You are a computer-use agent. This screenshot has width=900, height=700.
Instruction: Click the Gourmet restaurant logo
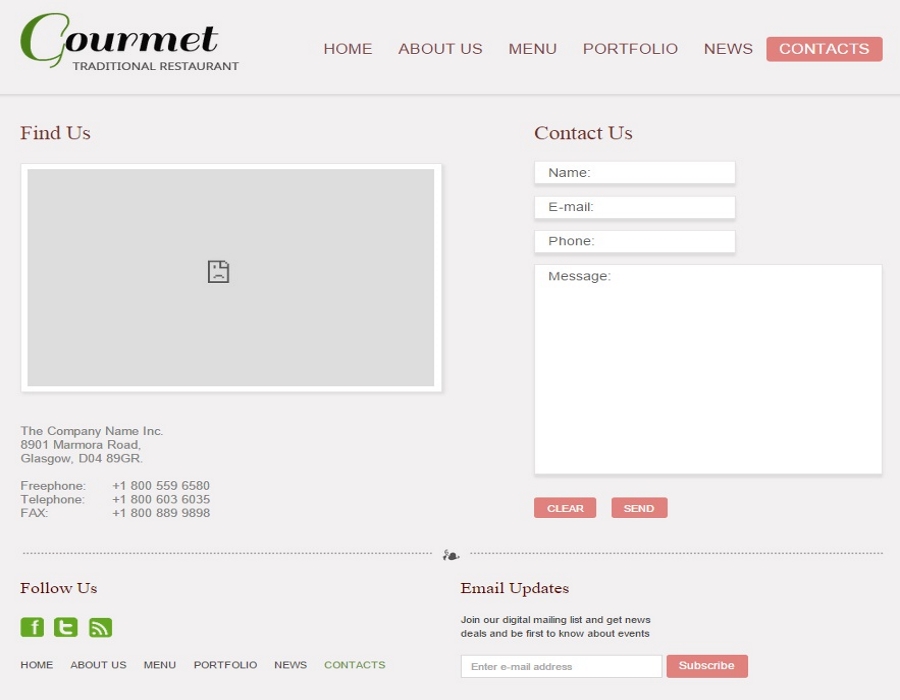(129, 43)
